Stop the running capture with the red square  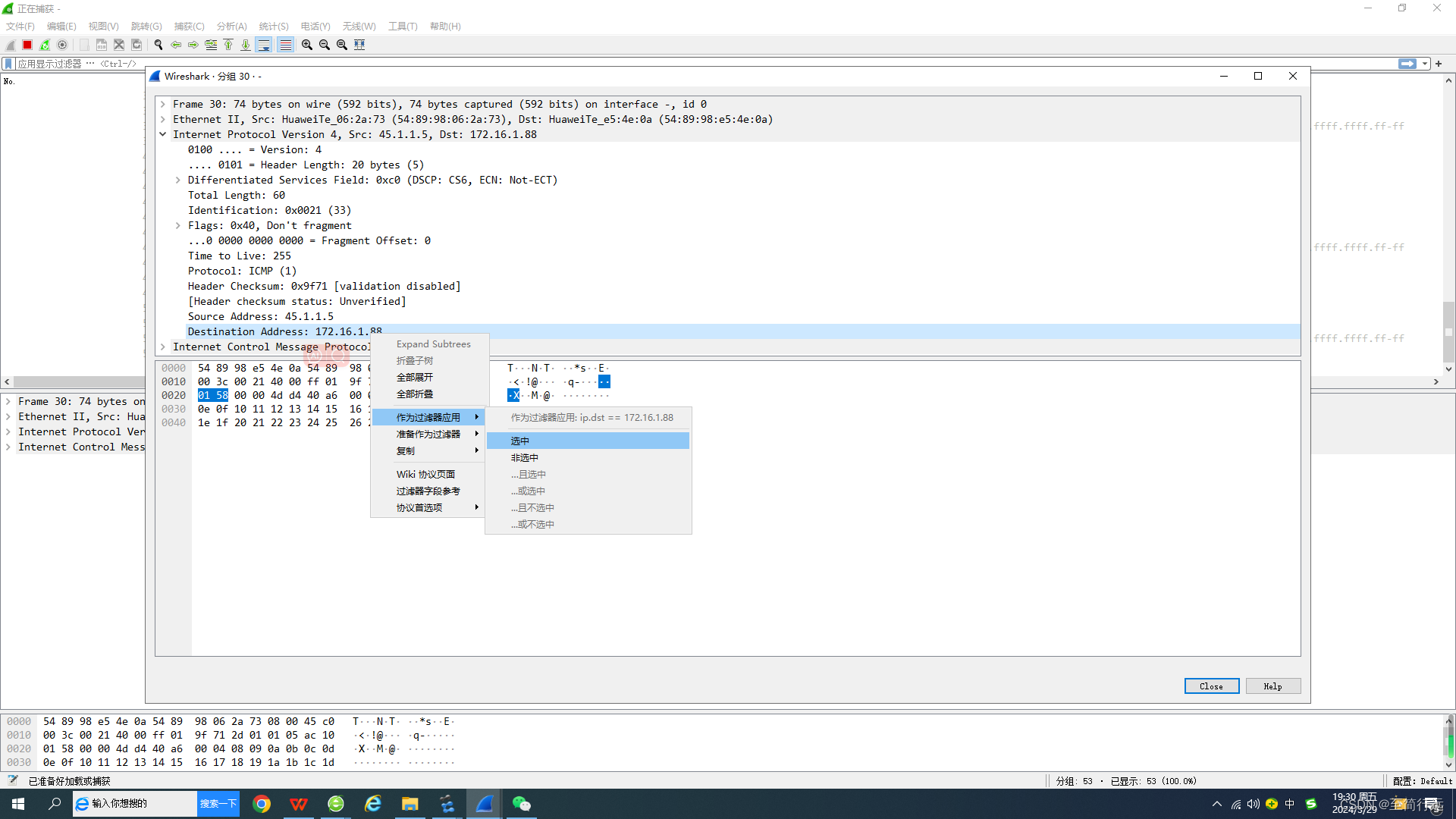click(27, 45)
